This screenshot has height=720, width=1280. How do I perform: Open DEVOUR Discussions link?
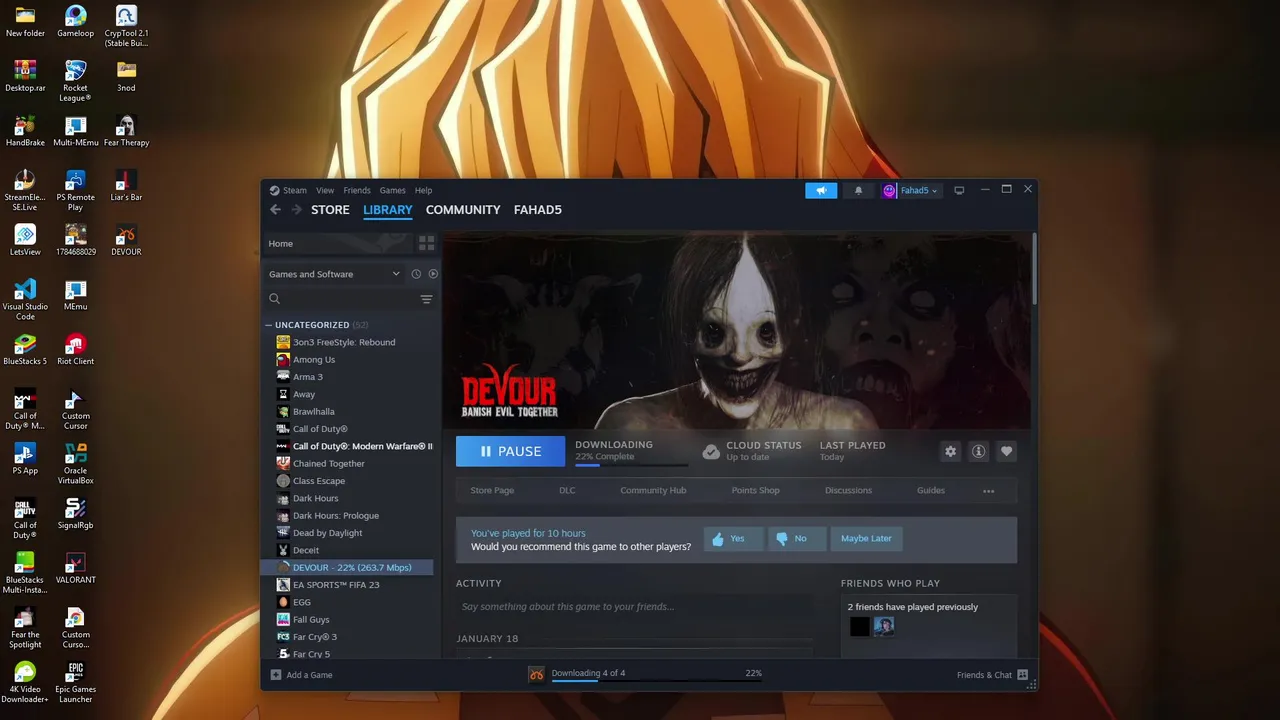coord(848,490)
